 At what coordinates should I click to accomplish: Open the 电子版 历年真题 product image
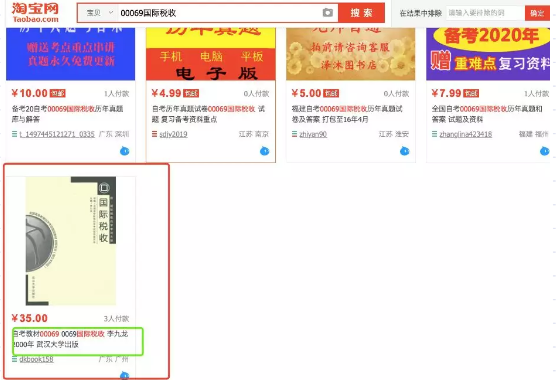pyautogui.click(x=211, y=54)
